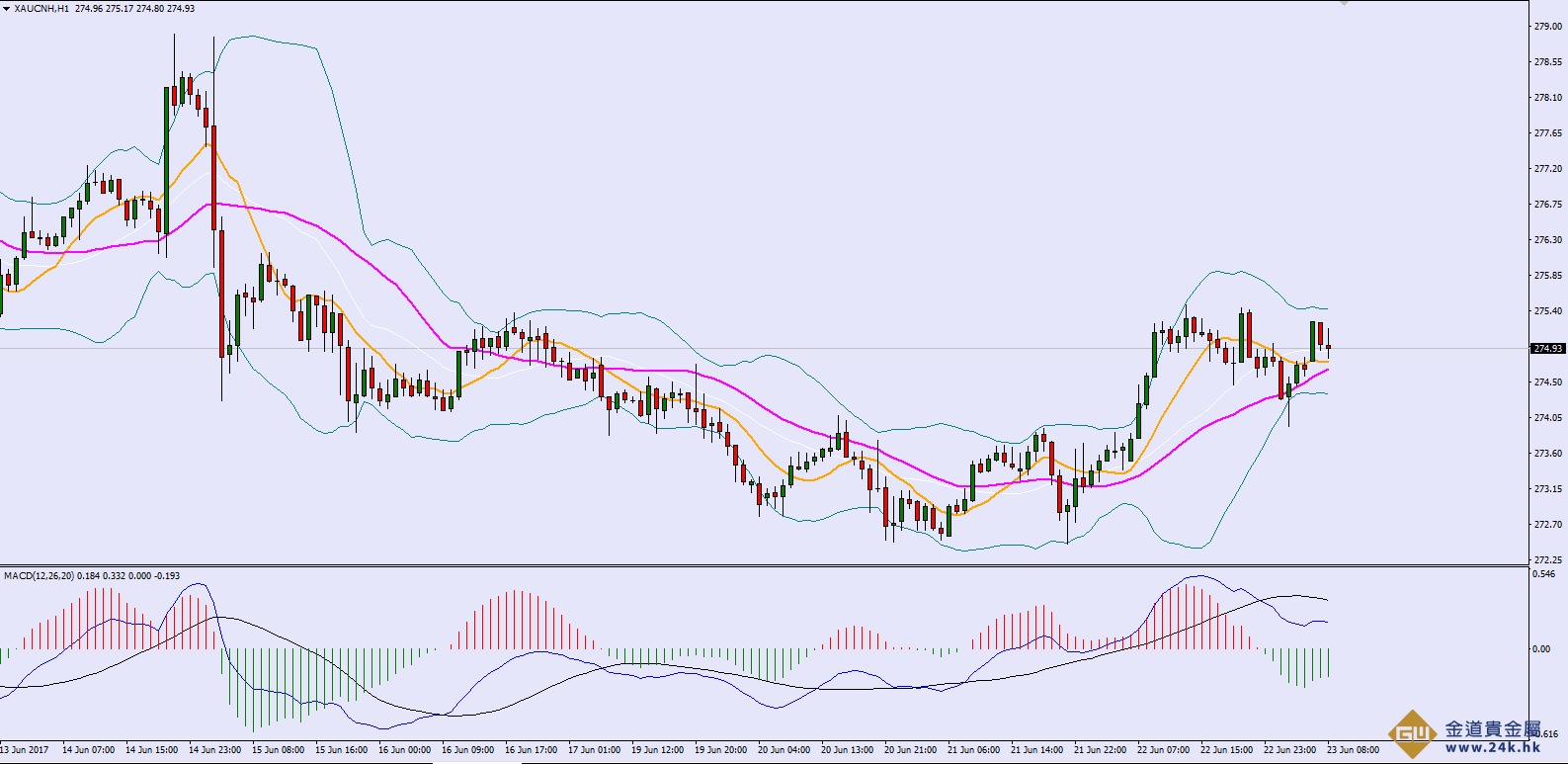
Task: Click the 14 Jun 23:00 time label
Action: [x=214, y=750]
